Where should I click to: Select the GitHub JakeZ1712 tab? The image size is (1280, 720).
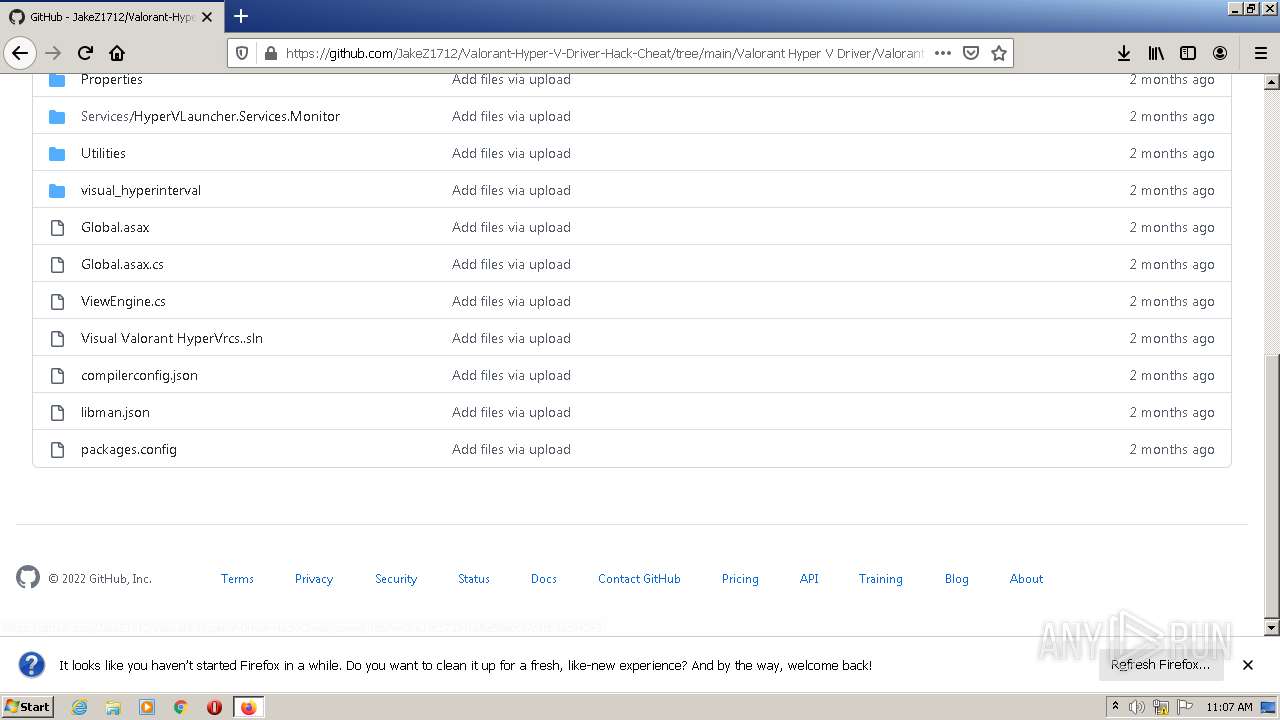(112, 17)
